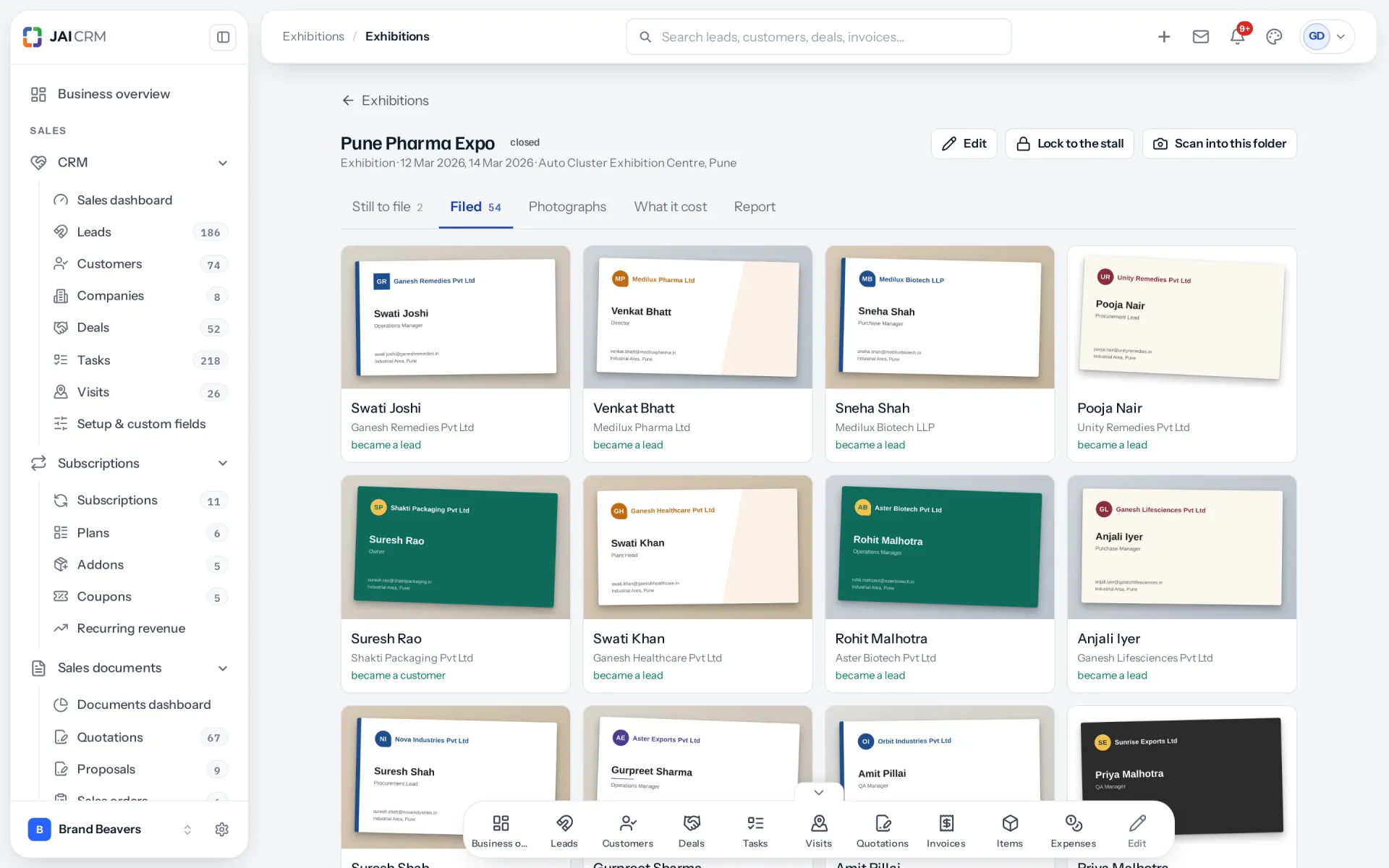The image size is (1389, 868).
Task: Open Leads in the bottom dock
Action: tap(564, 830)
